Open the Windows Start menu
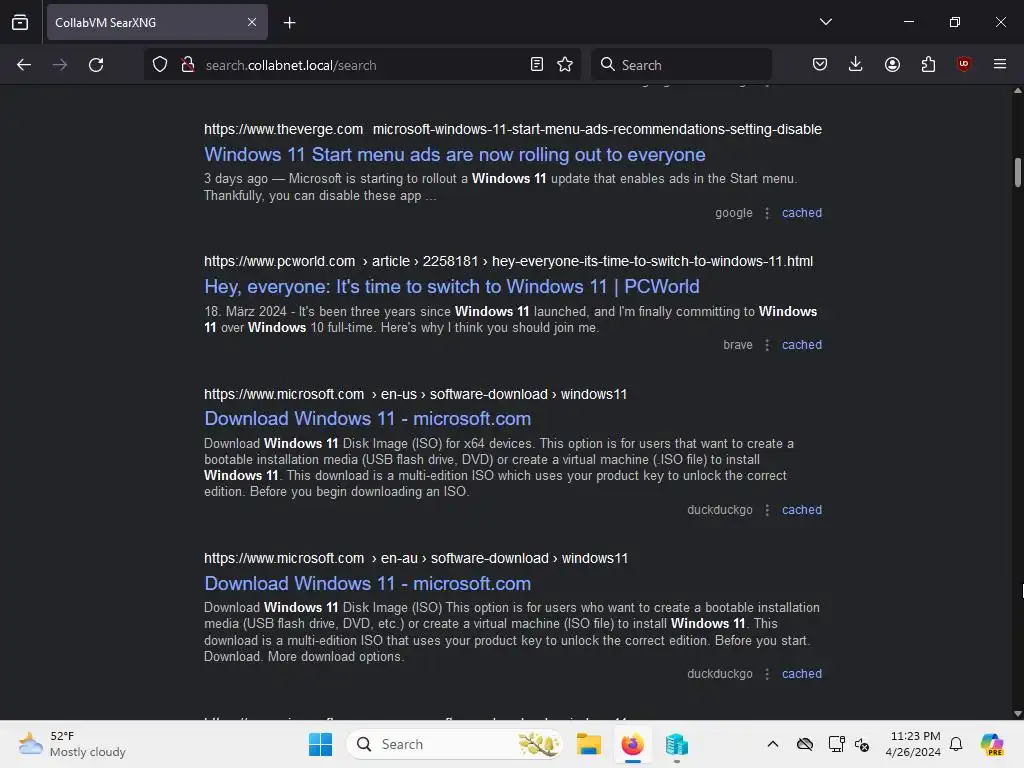The image size is (1024, 768). (x=320, y=744)
